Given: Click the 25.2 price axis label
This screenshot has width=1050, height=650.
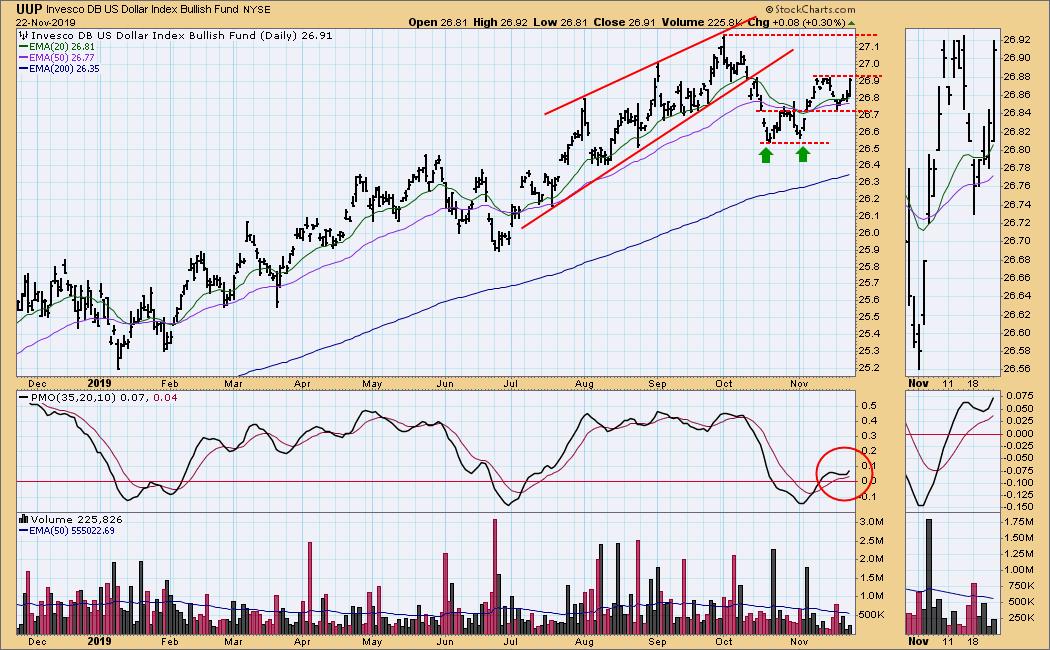Looking at the screenshot, I should (869, 368).
